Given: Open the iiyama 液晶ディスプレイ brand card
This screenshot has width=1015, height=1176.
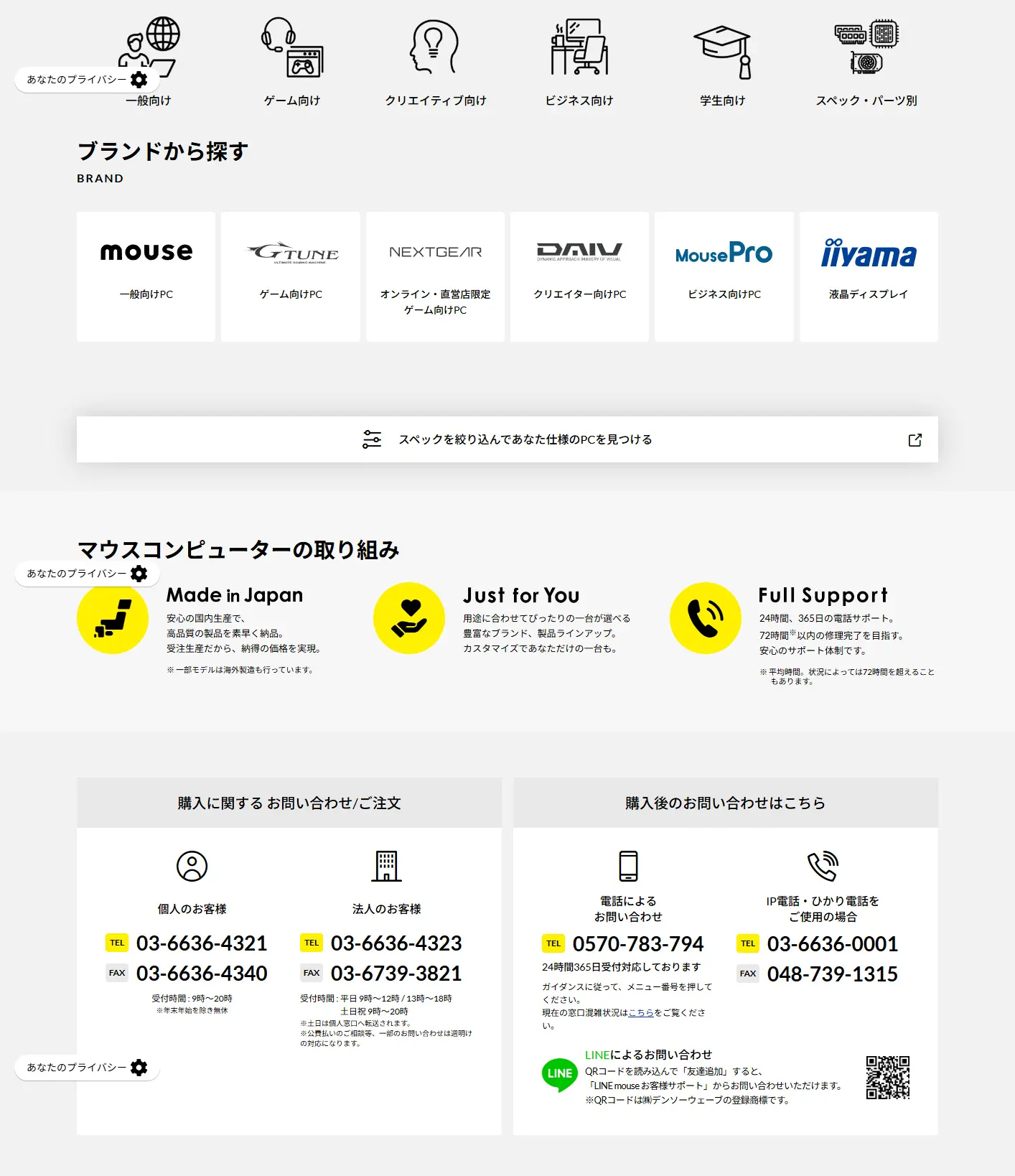Looking at the screenshot, I should click(x=869, y=276).
